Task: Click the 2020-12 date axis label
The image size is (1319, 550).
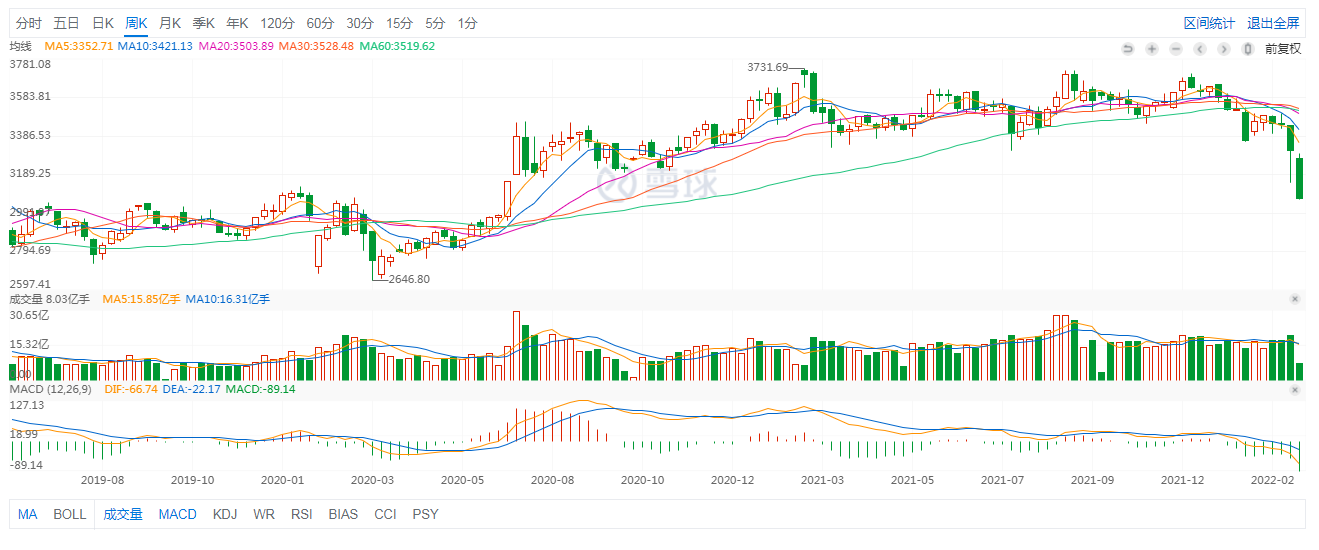Action: point(732,480)
